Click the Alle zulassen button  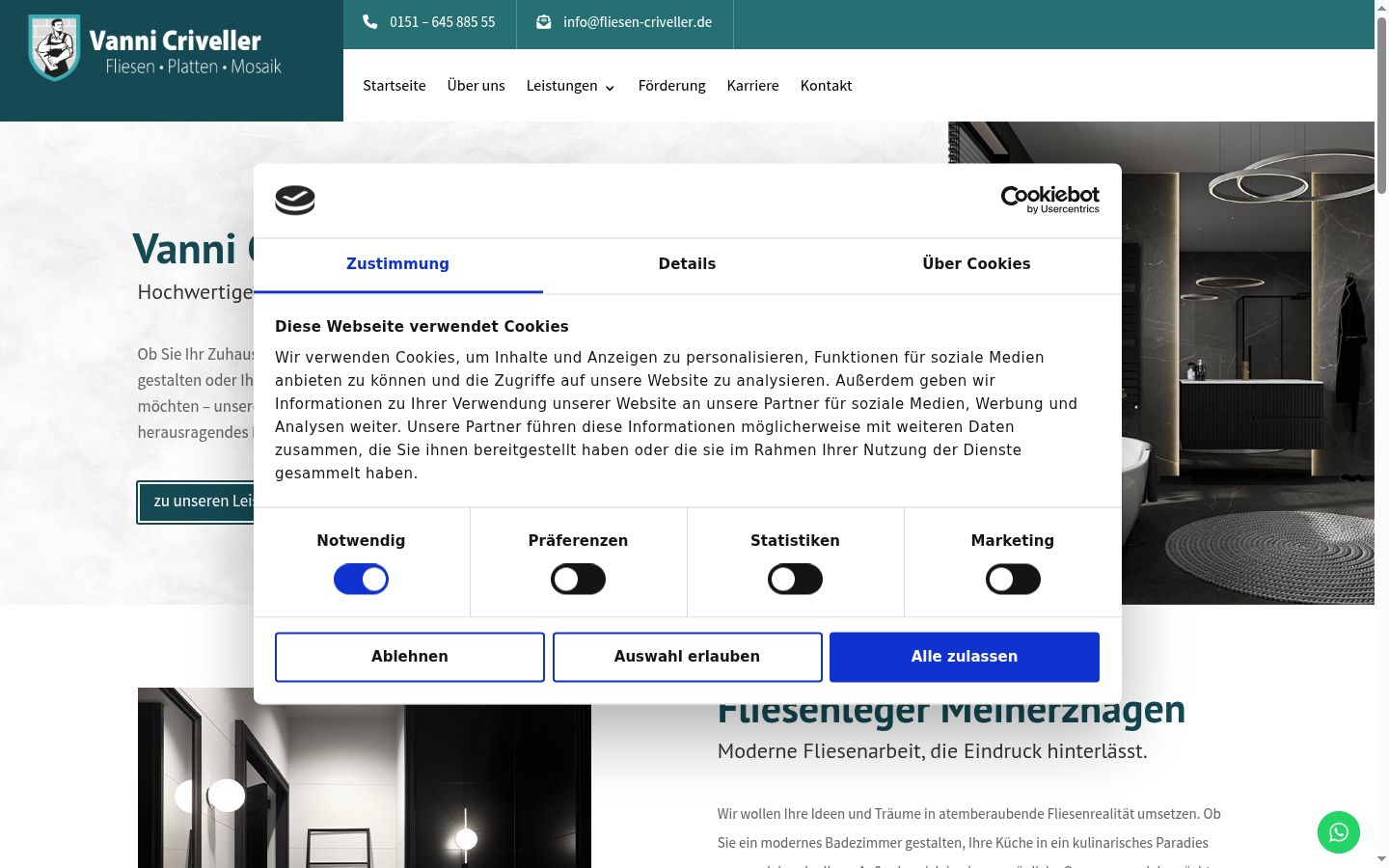coord(965,657)
